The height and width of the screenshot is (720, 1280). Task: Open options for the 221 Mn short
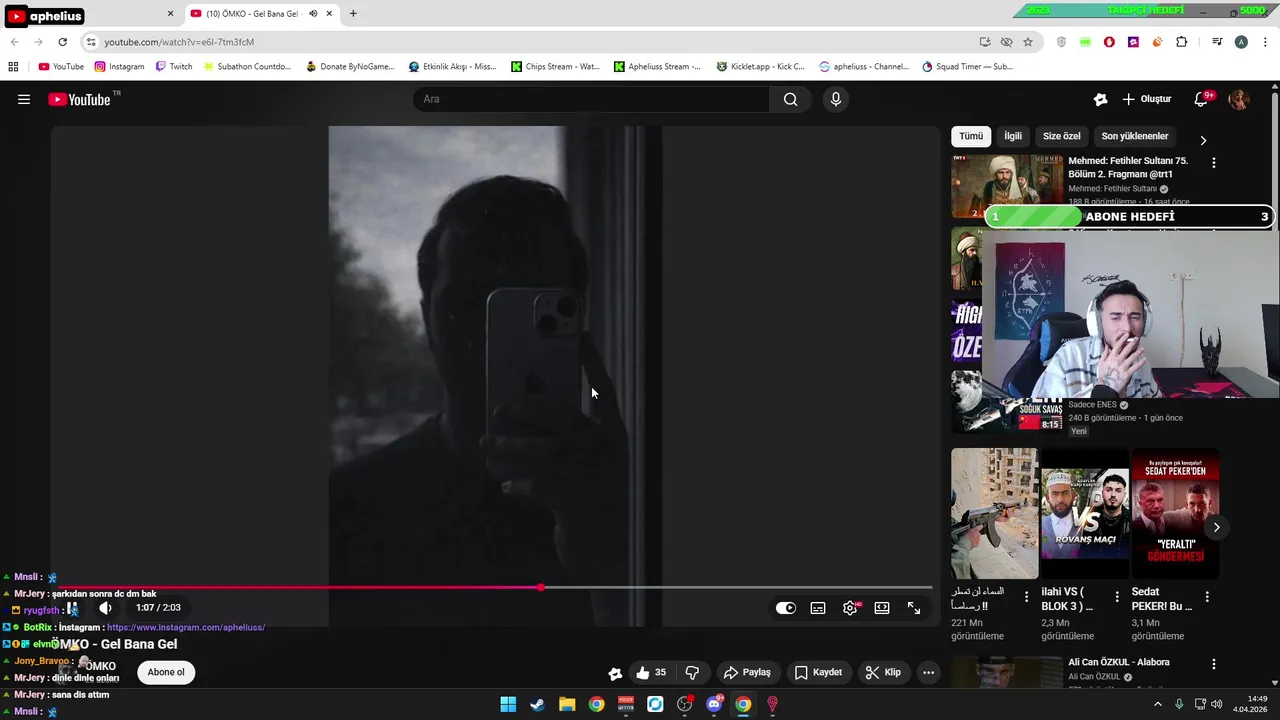[1026, 596]
